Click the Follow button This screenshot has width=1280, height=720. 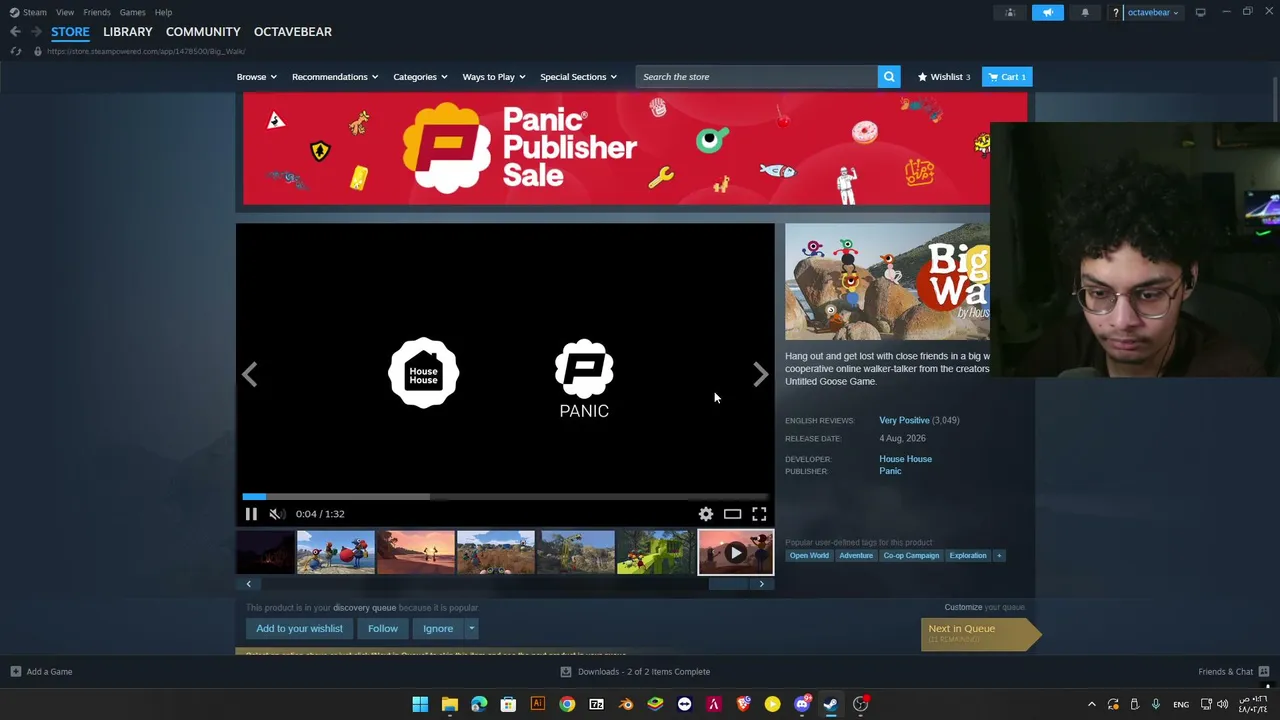[x=383, y=629]
